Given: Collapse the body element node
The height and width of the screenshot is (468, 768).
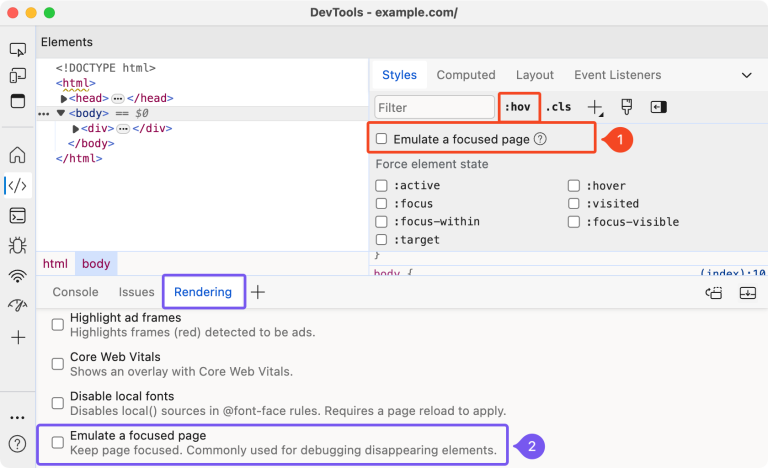Looking at the screenshot, I should click(x=60, y=113).
